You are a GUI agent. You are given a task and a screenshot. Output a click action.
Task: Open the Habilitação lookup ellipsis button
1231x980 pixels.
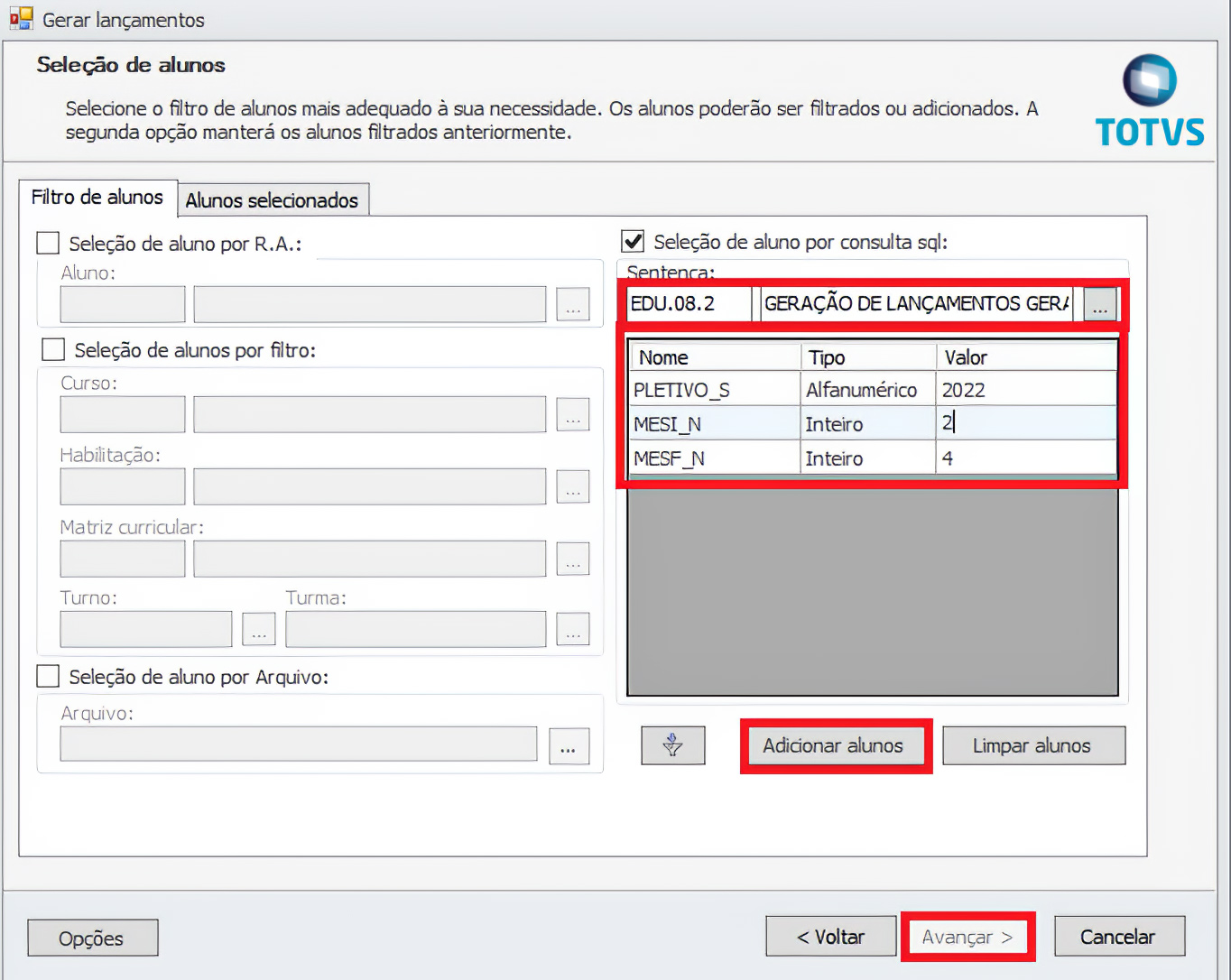click(572, 486)
